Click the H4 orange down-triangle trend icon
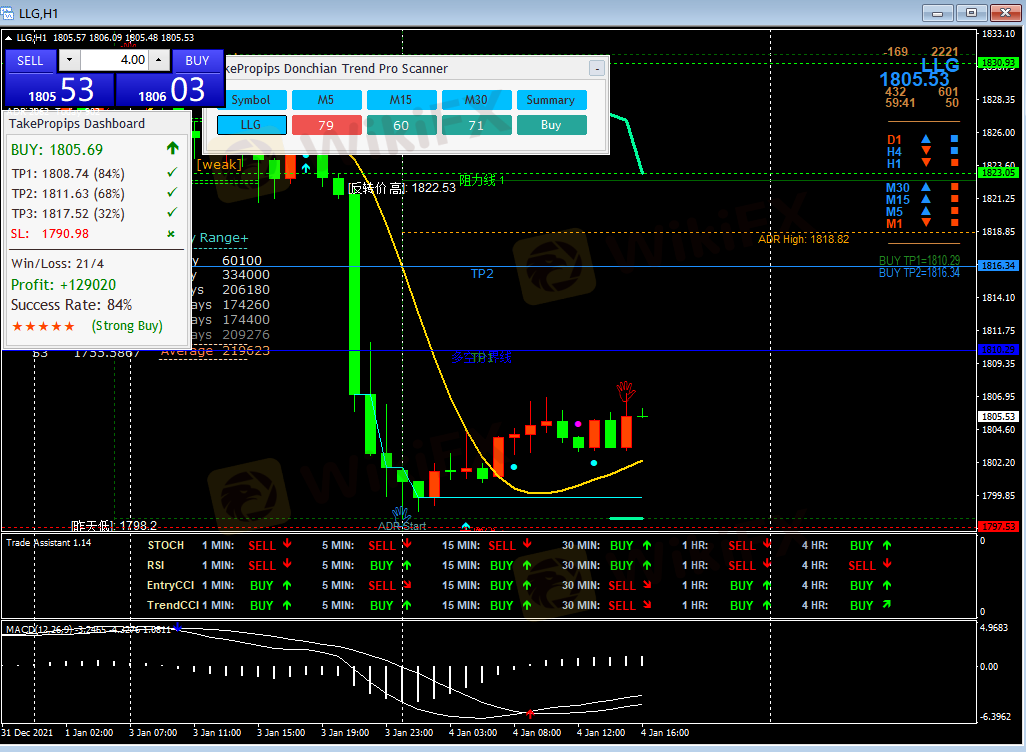This screenshot has height=752, width=1026. pos(926,152)
